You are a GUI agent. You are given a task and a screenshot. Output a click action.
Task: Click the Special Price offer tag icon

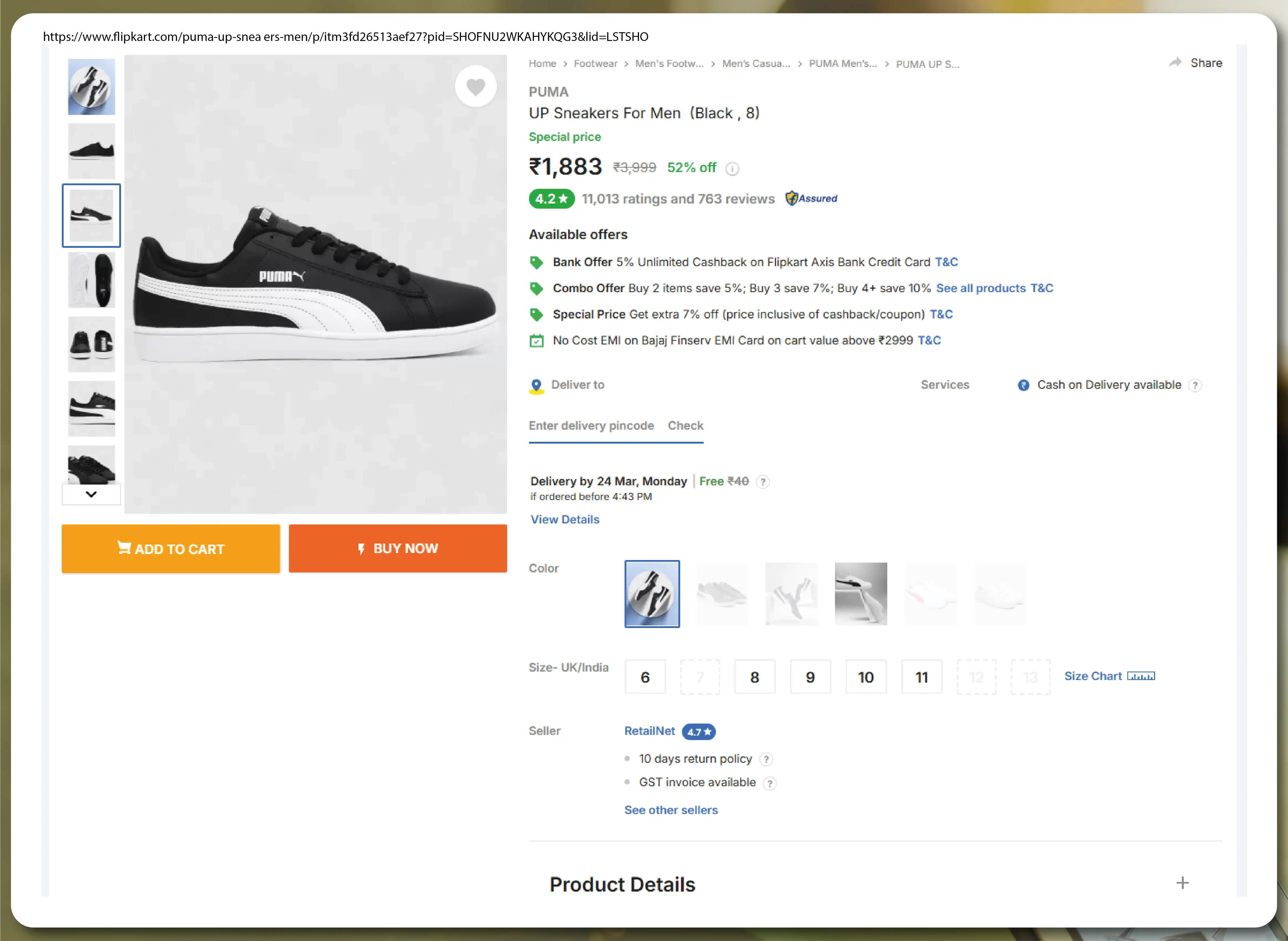pos(536,315)
